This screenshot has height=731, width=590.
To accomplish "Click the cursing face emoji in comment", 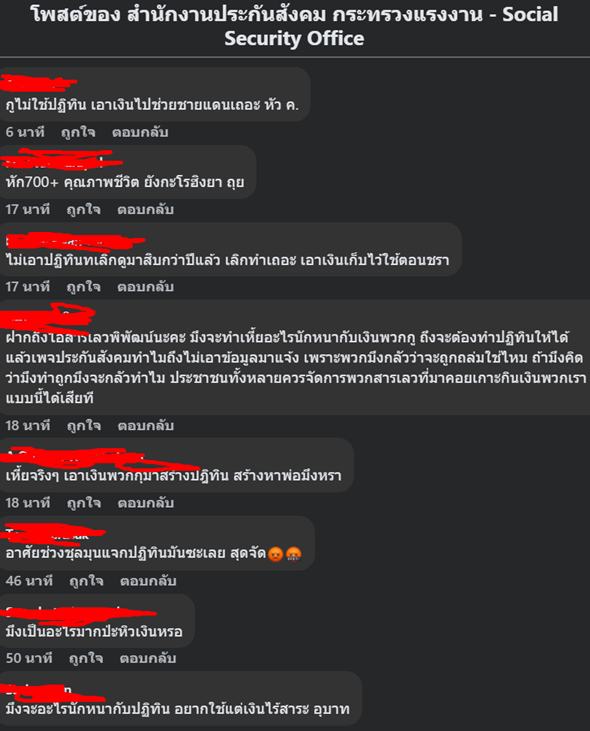I will [x=294, y=554].
